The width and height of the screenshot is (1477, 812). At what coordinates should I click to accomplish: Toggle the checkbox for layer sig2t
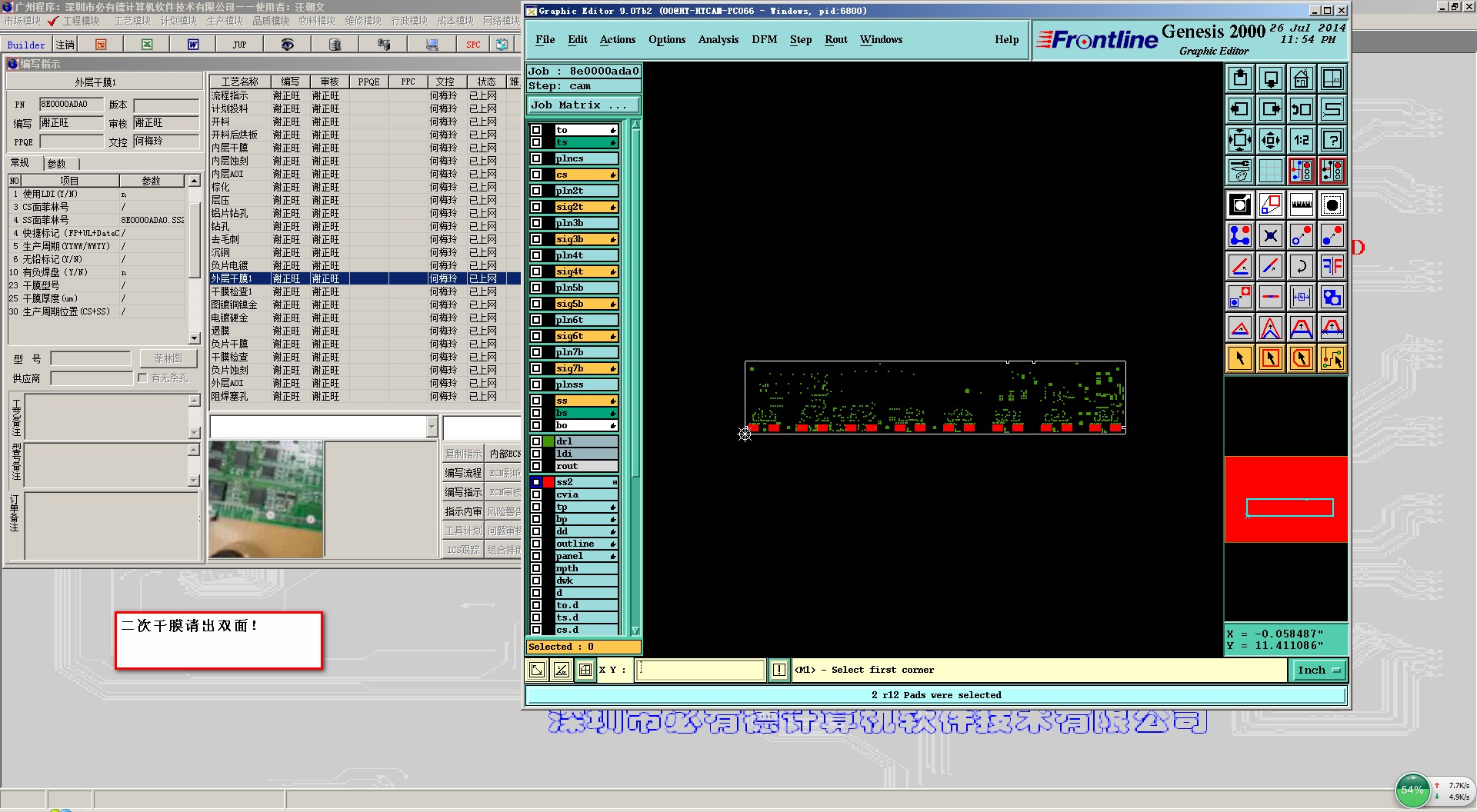pyautogui.click(x=536, y=207)
